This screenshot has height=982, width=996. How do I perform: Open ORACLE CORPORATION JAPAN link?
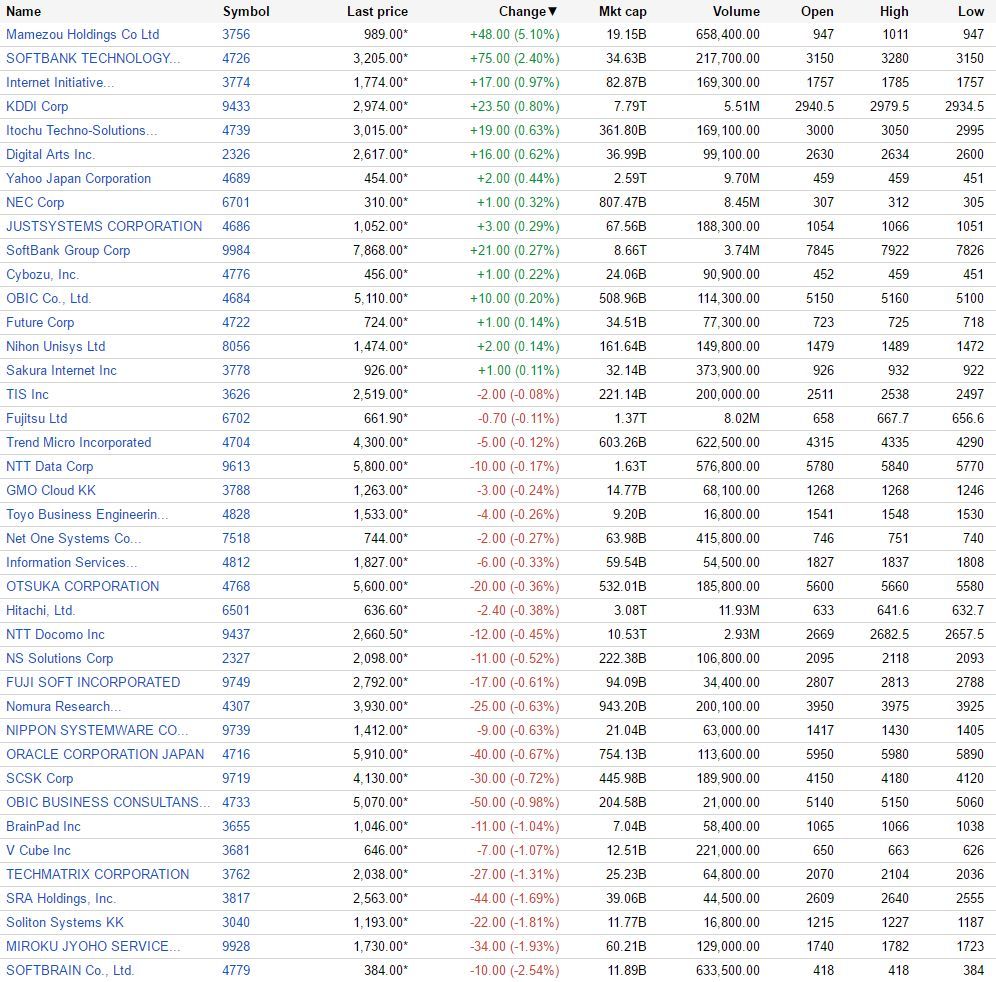coord(105,755)
